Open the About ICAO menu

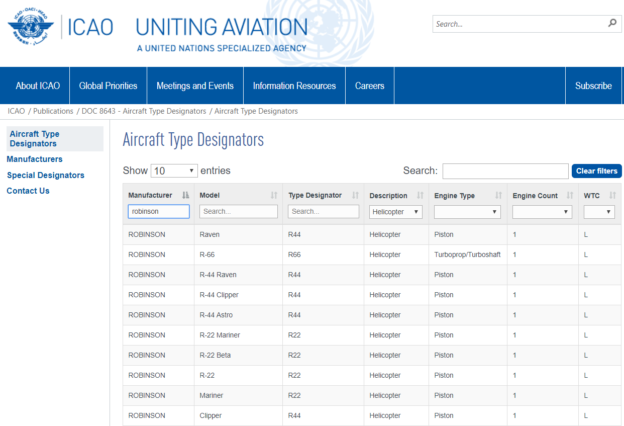[x=38, y=86]
